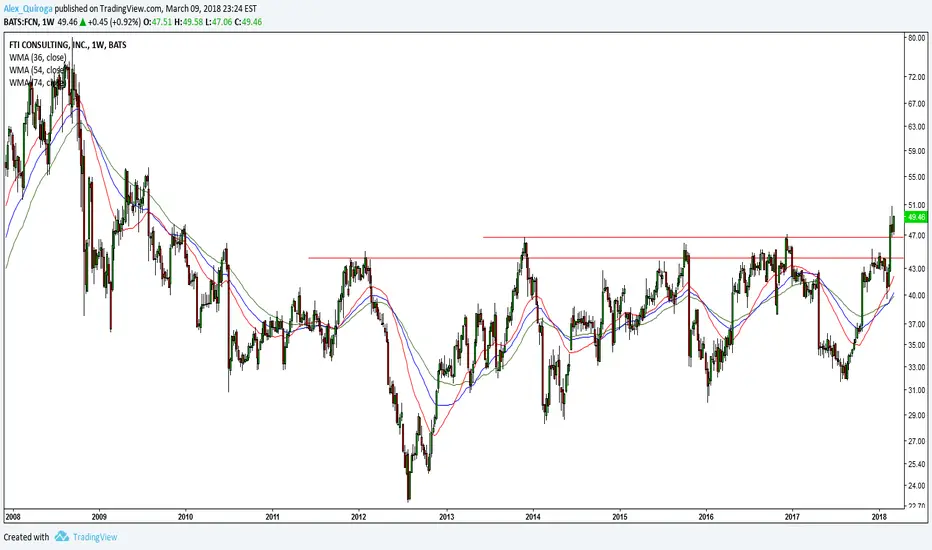Click the 2010 year label on time axis

[185, 517]
